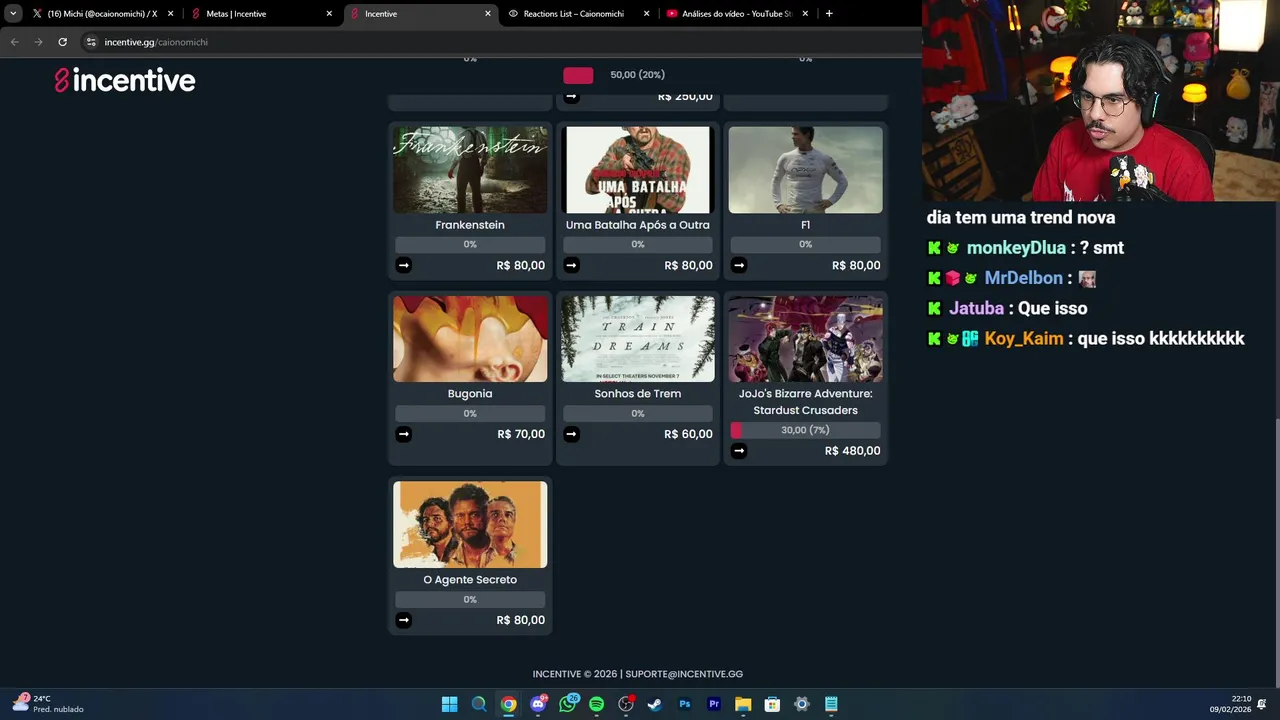Open WhatsApp from the taskbar
The width and height of the screenshot is (1280, 720).
(x=568, y=704)
